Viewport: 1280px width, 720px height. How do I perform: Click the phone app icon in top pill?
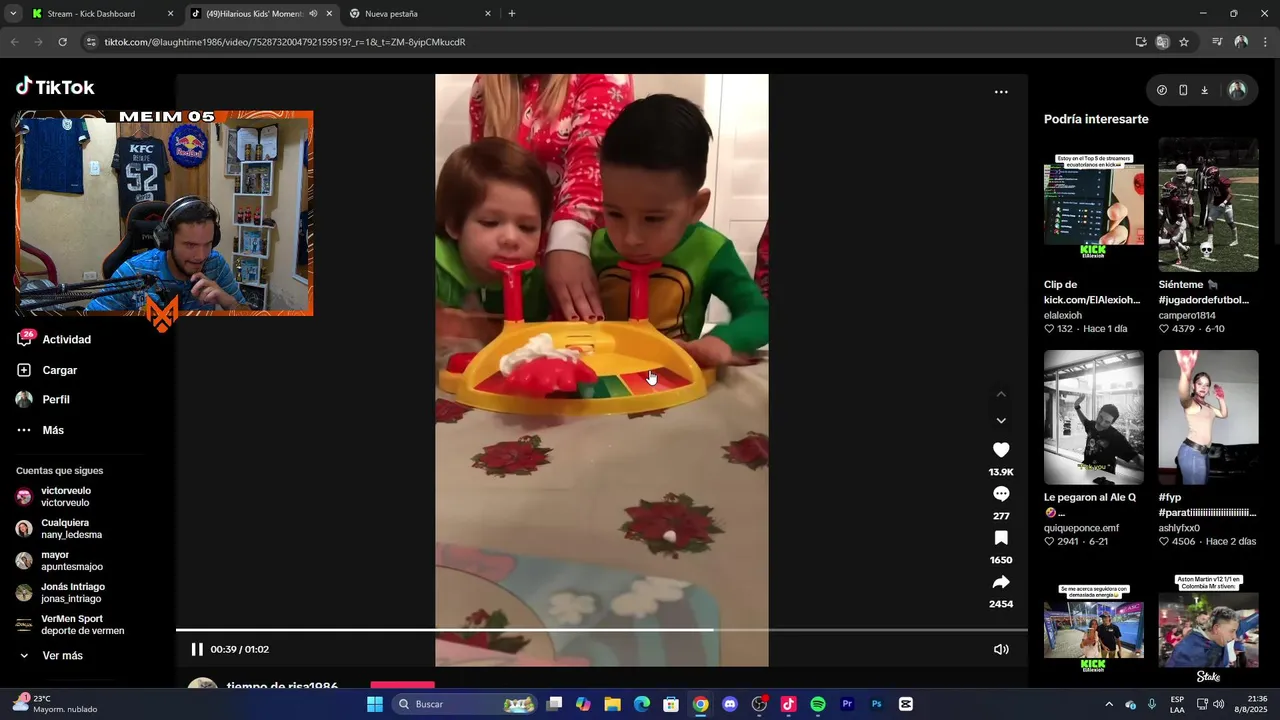point(1183,90)
